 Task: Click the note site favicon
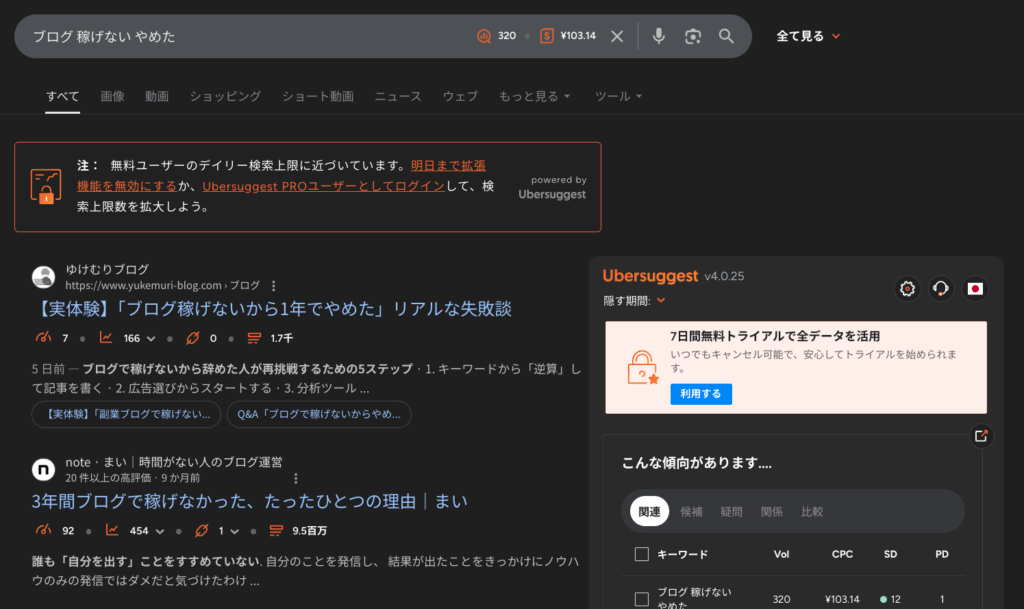point(44,469)
